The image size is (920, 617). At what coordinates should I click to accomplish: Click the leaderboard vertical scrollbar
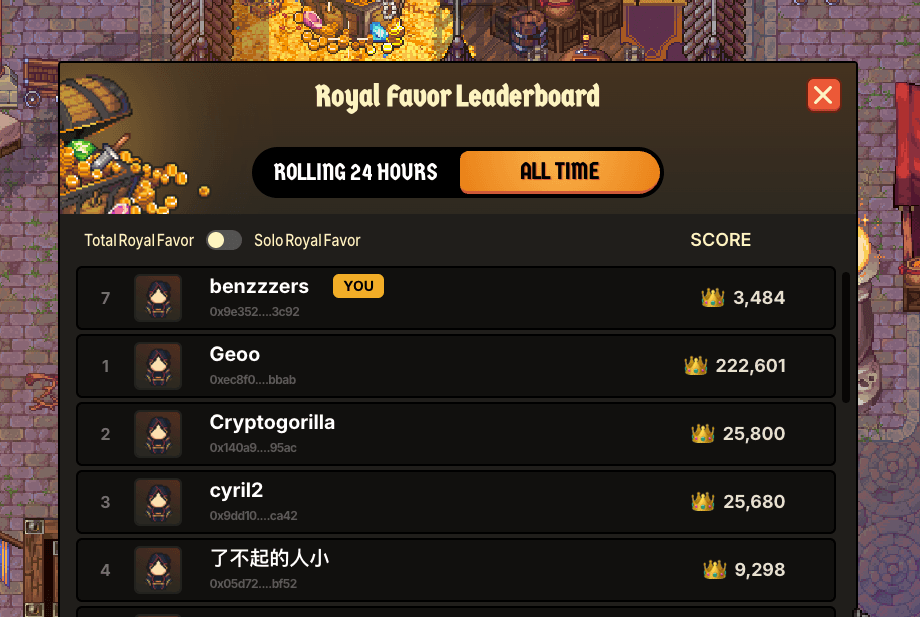coord(845,337)
